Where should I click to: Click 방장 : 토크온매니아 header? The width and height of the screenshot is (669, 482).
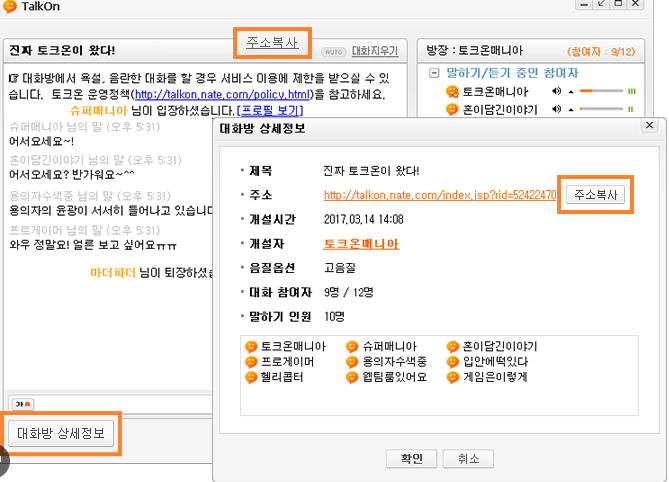[x=474, y=50]
